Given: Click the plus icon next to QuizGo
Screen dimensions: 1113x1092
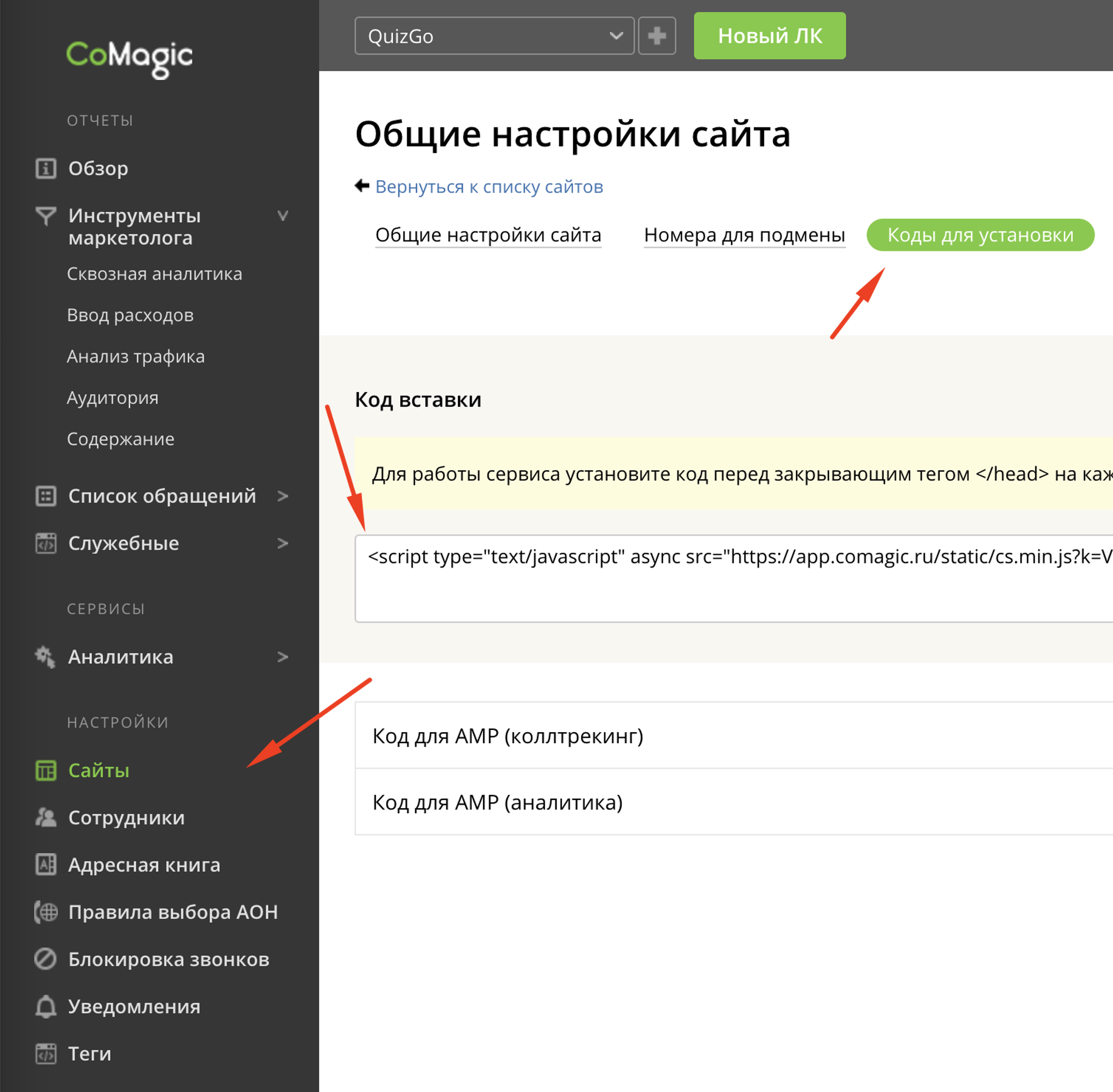Looking at the screenshot, I should pyautogui.click(x=657, y=36).
